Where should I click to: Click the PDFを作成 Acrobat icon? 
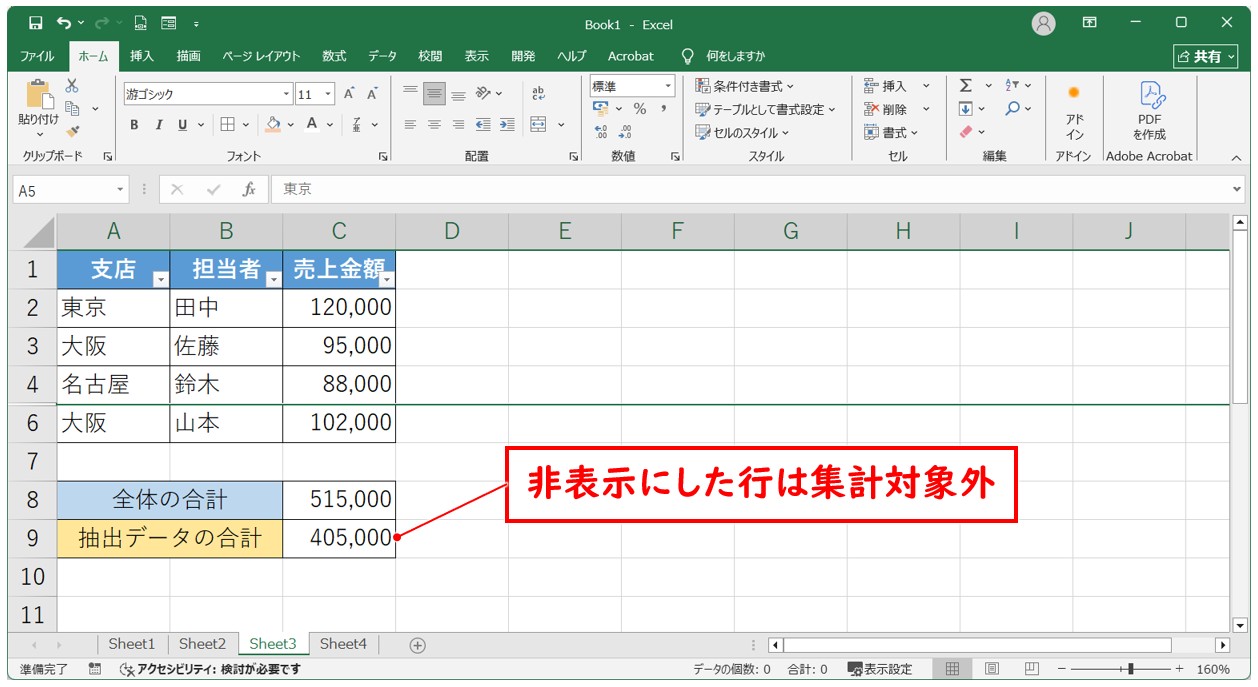[x=1149, y=110]
